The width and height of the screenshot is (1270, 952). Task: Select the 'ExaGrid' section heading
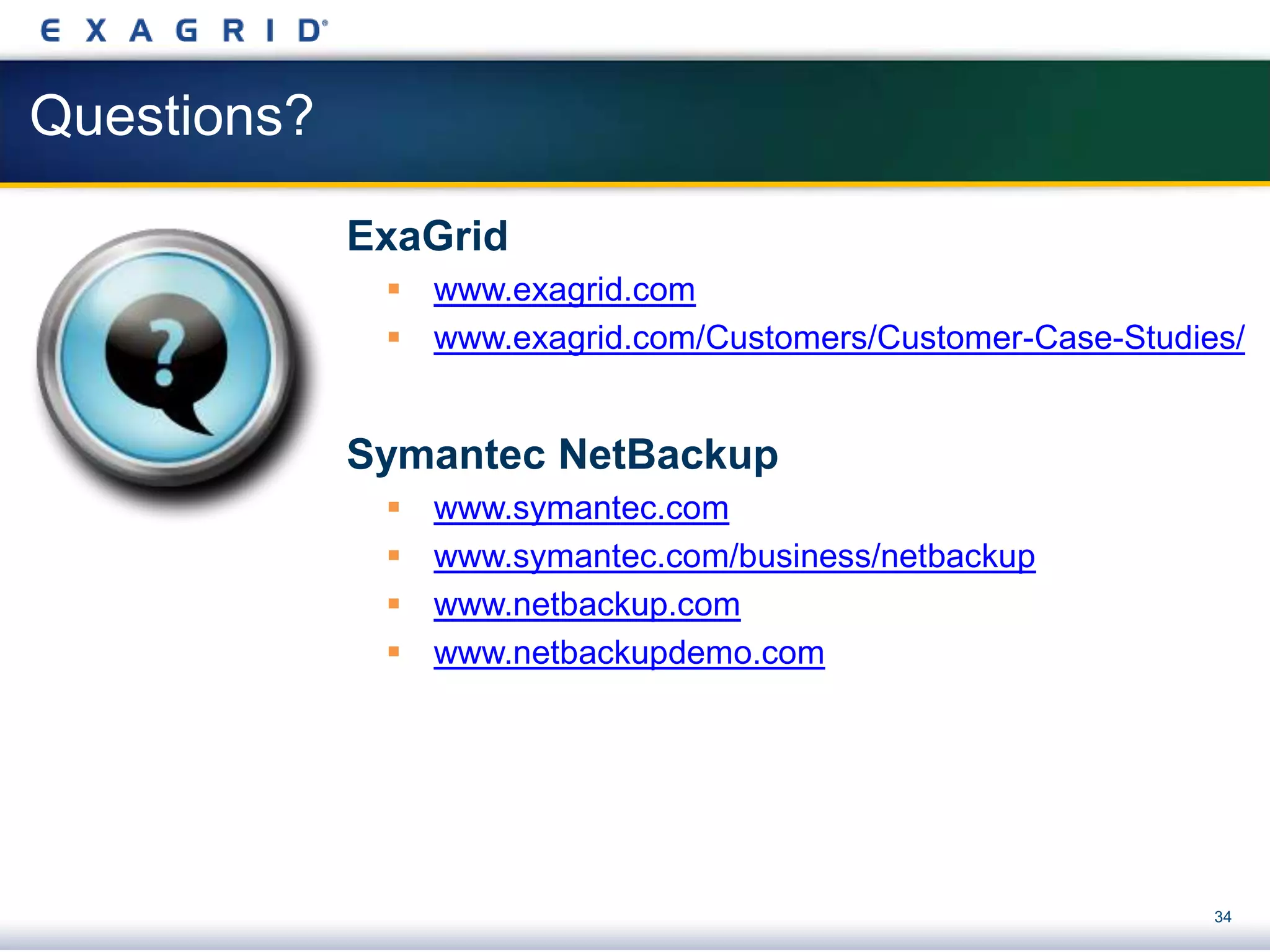coord(427,236)
